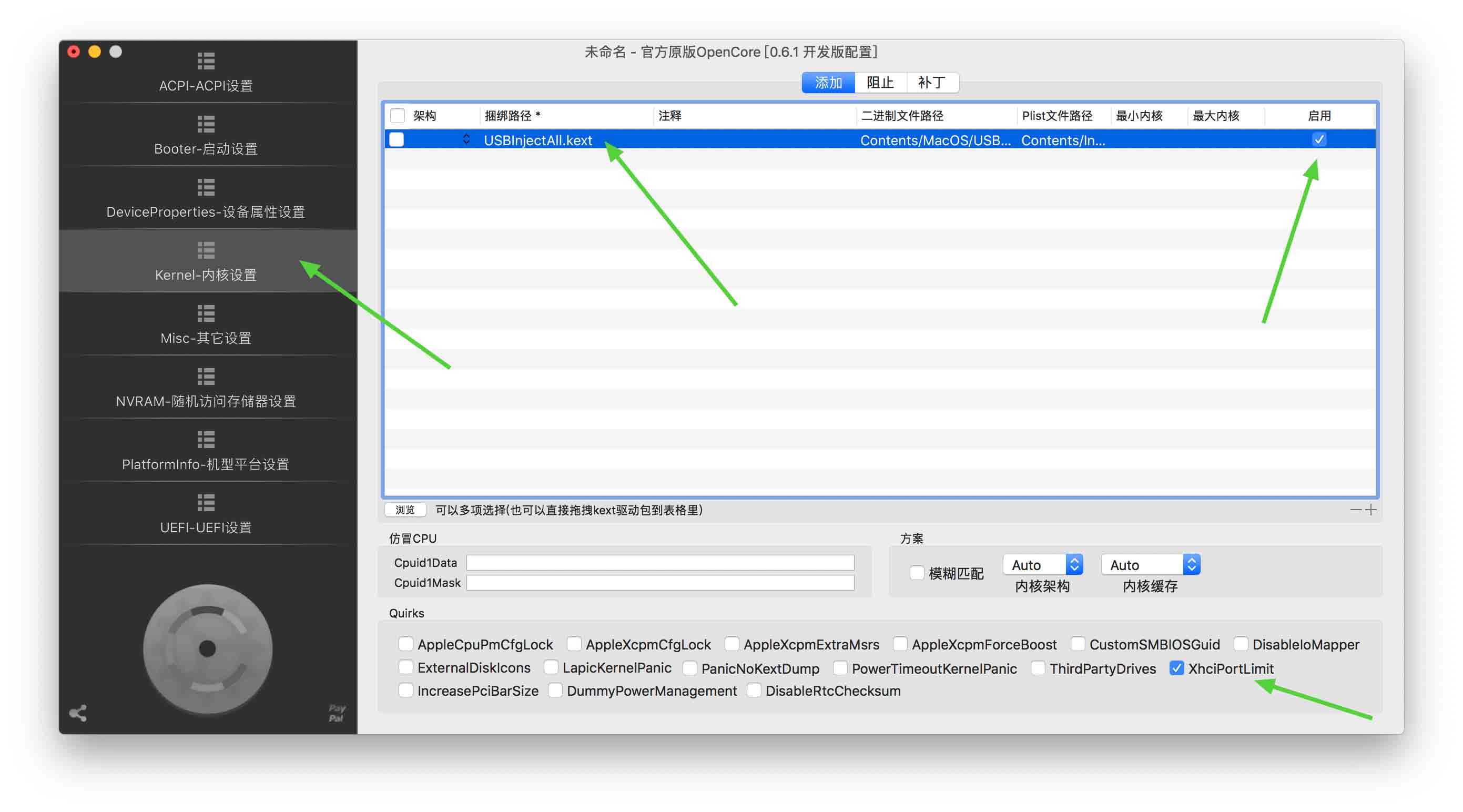Enable the AppleCpuPmCfgLock quirk
1463x812 pixels.
[x=405, y=644]
